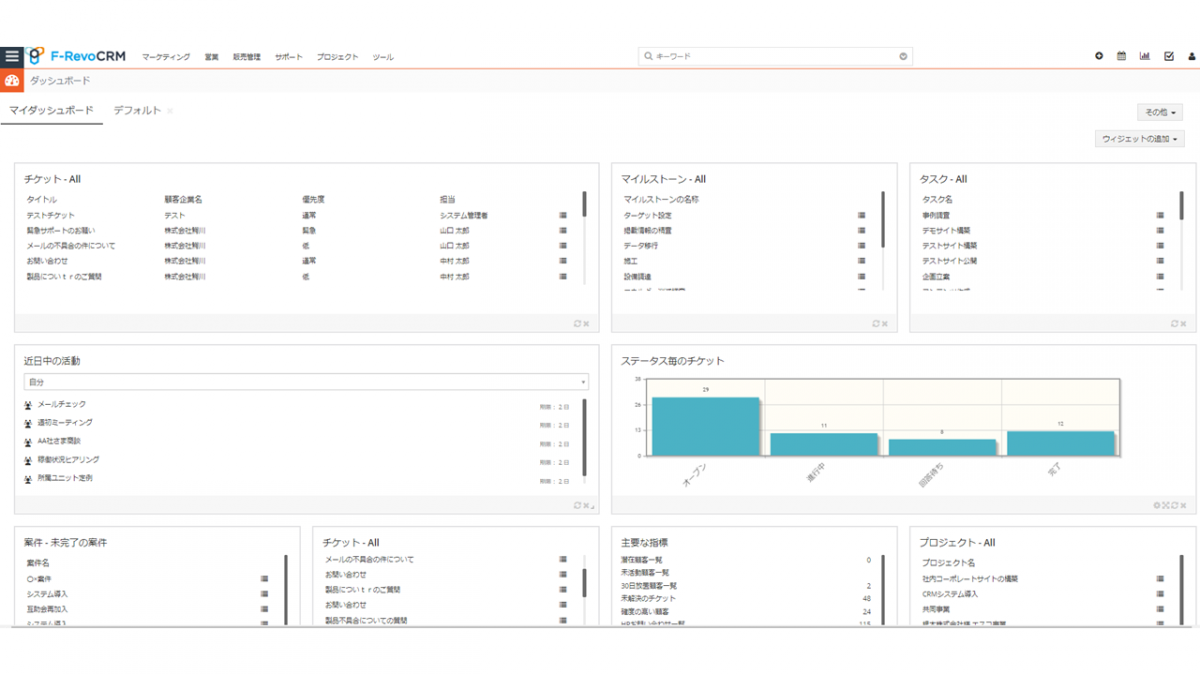The width and height of the screenshot is (1200, 675).
Task: Refresh the マイルストーン - All widget
Action: coord(876,323)
